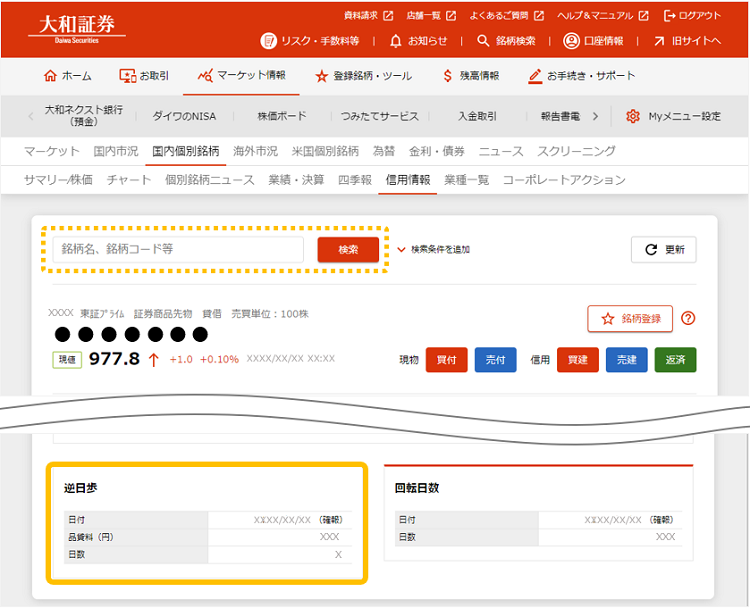The width and height of the screenshot is (750, 608).
Task: Select マーケット情報 in main navigation
Action: pyautogui.click(x=242, y=76)
